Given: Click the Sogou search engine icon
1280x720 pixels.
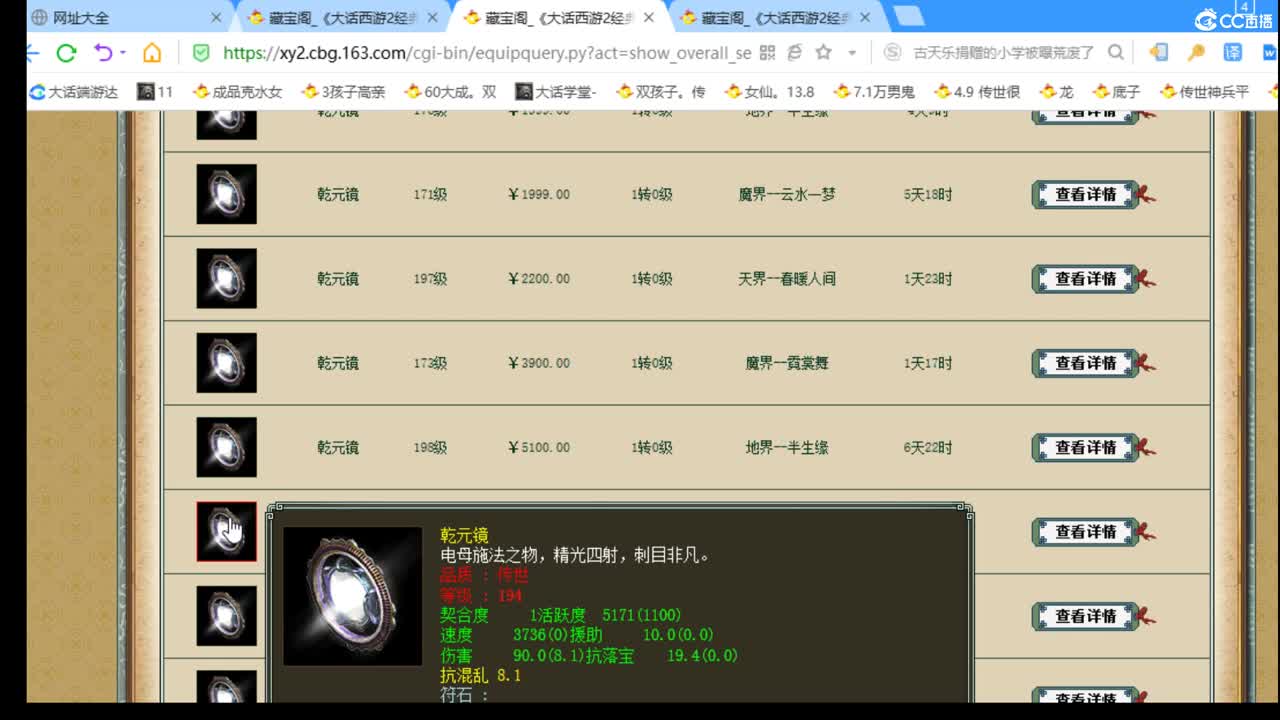Looking at the screenshot, I should [x=893, y=52].
